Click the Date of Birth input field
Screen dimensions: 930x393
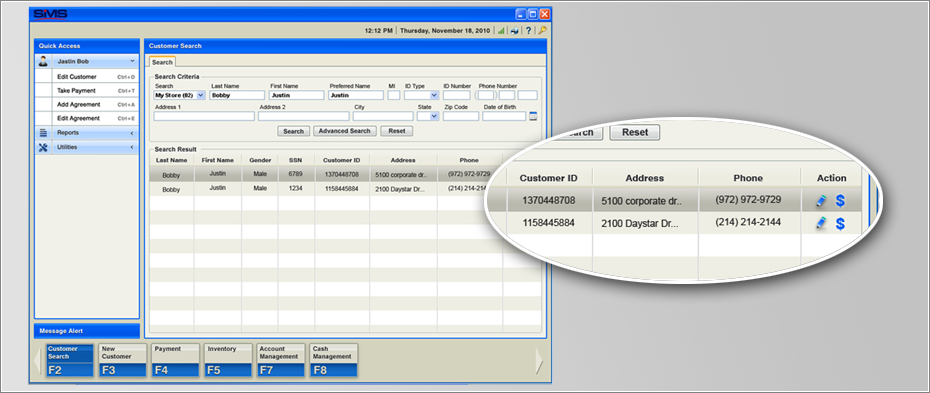click(x=504, y=116)
